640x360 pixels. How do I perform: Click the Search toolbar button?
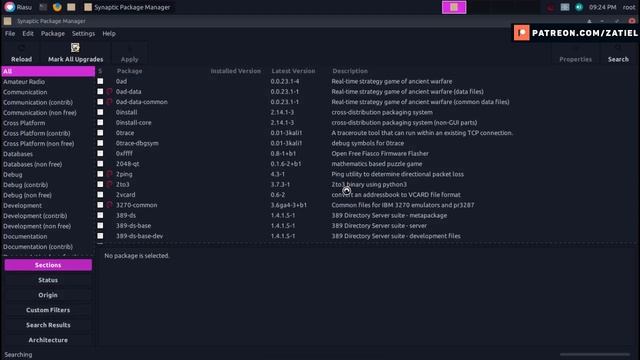point(618,53)
